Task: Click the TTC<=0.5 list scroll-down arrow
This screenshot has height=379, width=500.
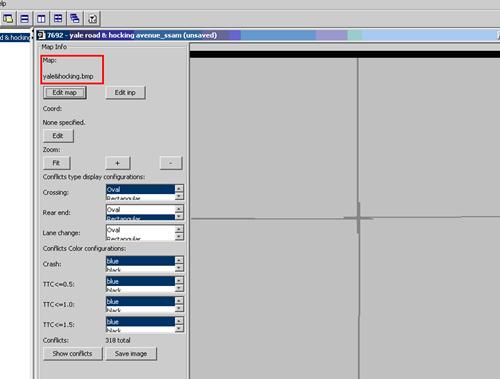Action: point(179,288)
